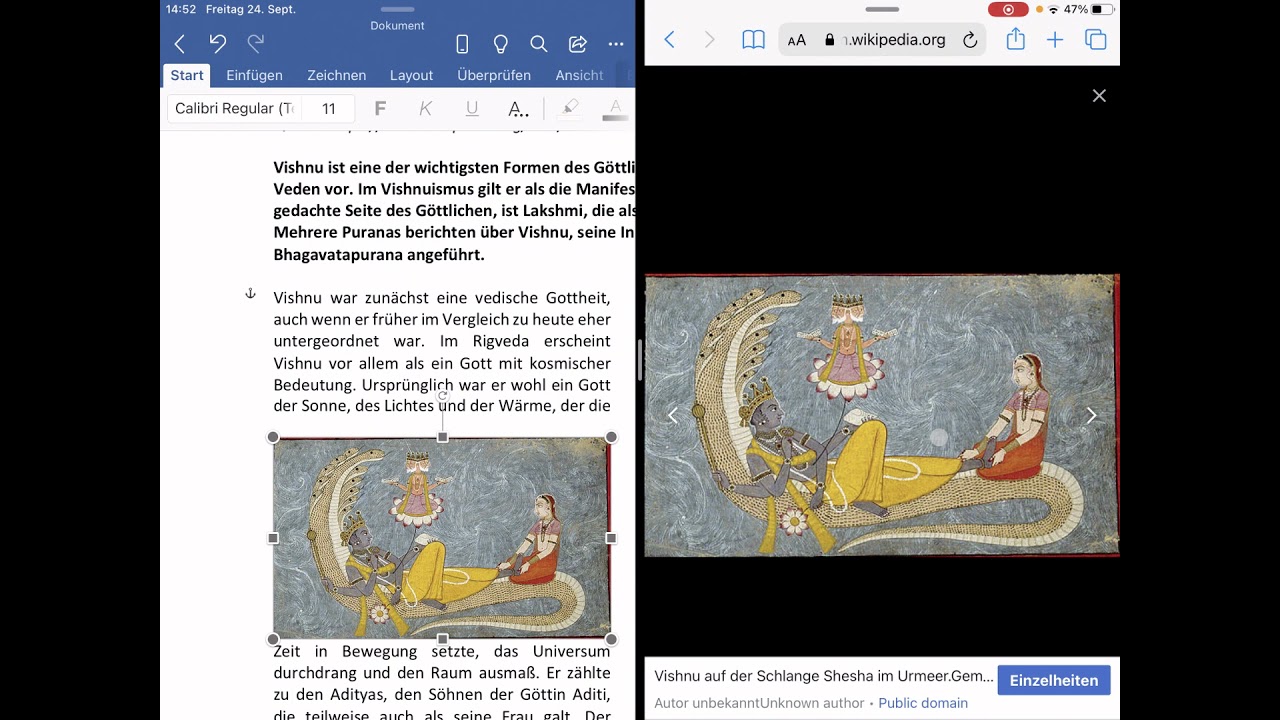
Task: Switch to mobile view in Word
Action: click(462, 44)
